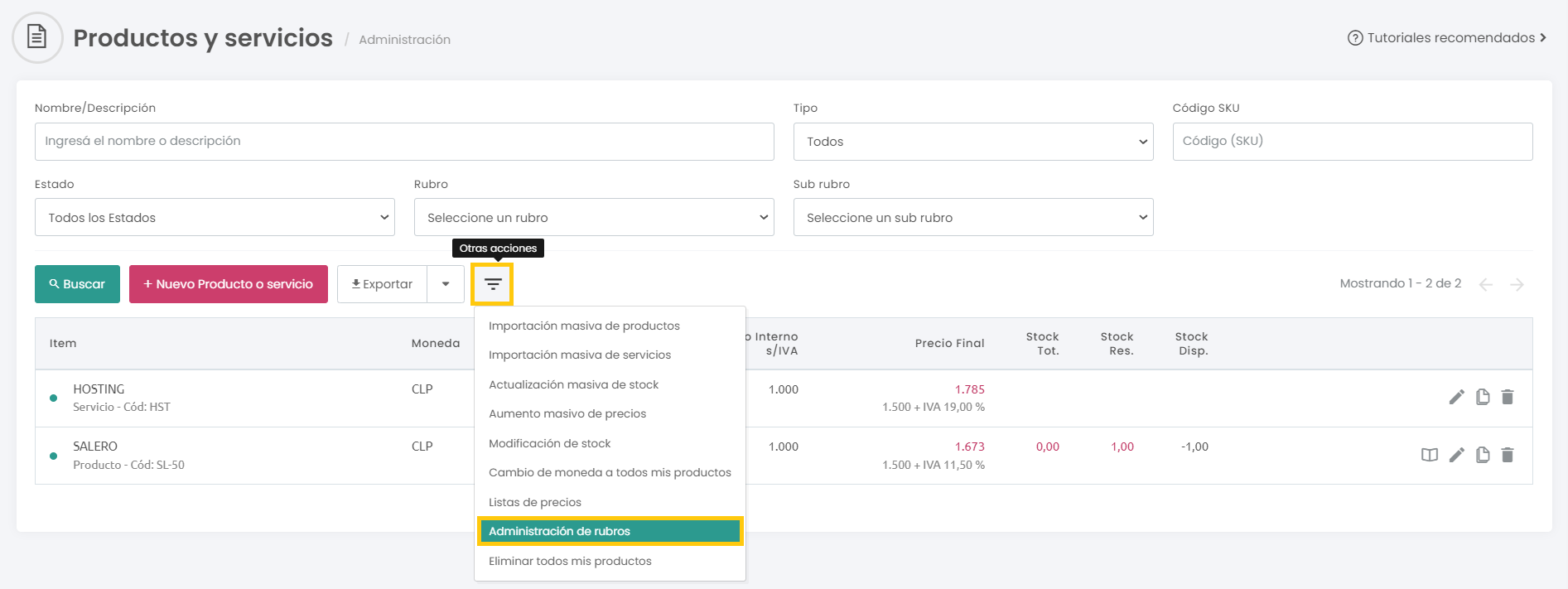Go to next results page arrow
Image resolution: width=1568 pixels, height=589 pixels.
point(1517,284)
